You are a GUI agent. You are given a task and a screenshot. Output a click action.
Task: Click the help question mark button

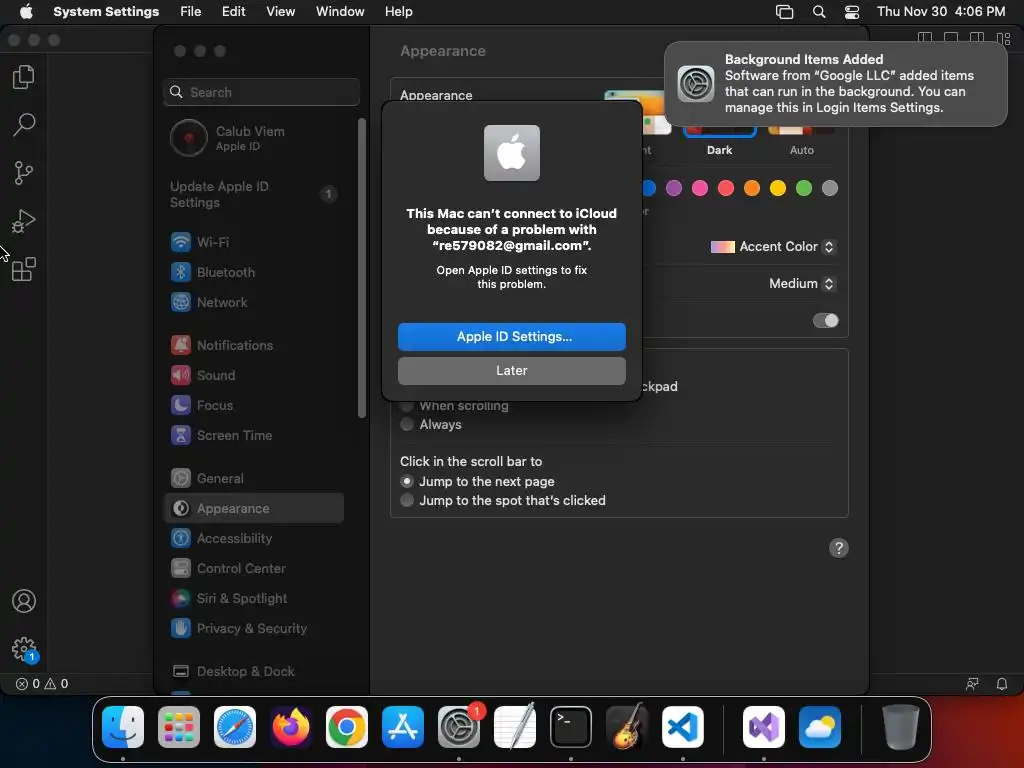tap(839, 548)
